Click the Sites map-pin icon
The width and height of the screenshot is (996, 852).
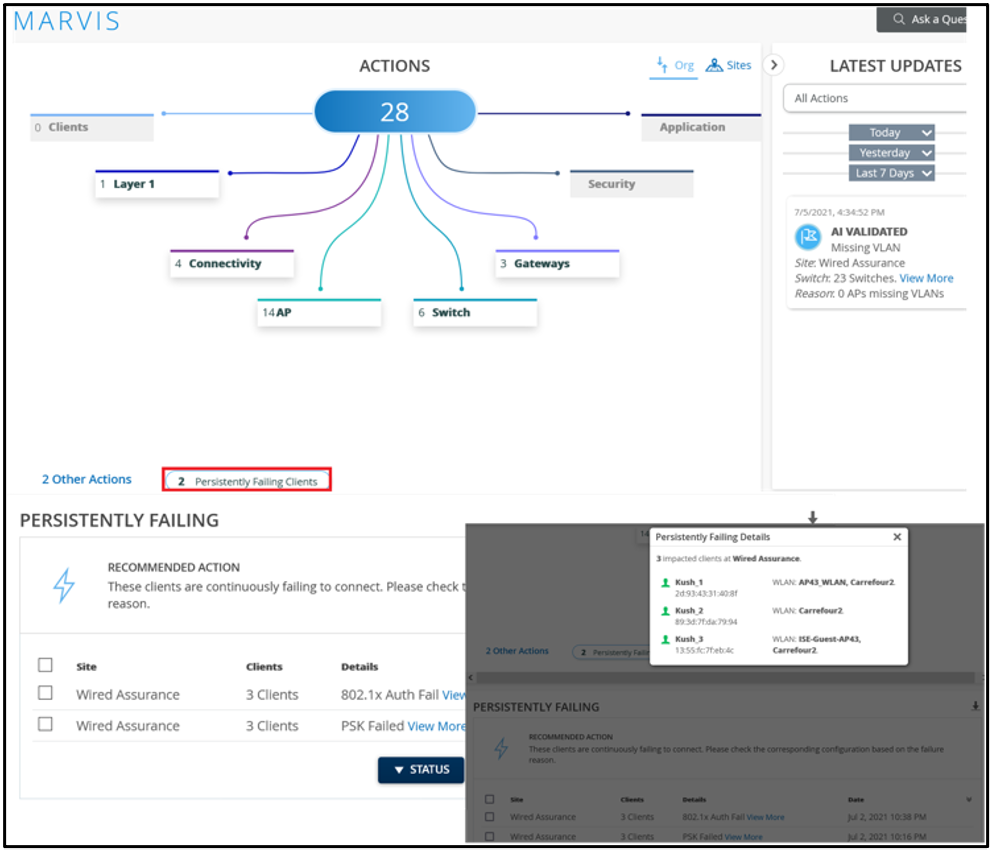714,66
